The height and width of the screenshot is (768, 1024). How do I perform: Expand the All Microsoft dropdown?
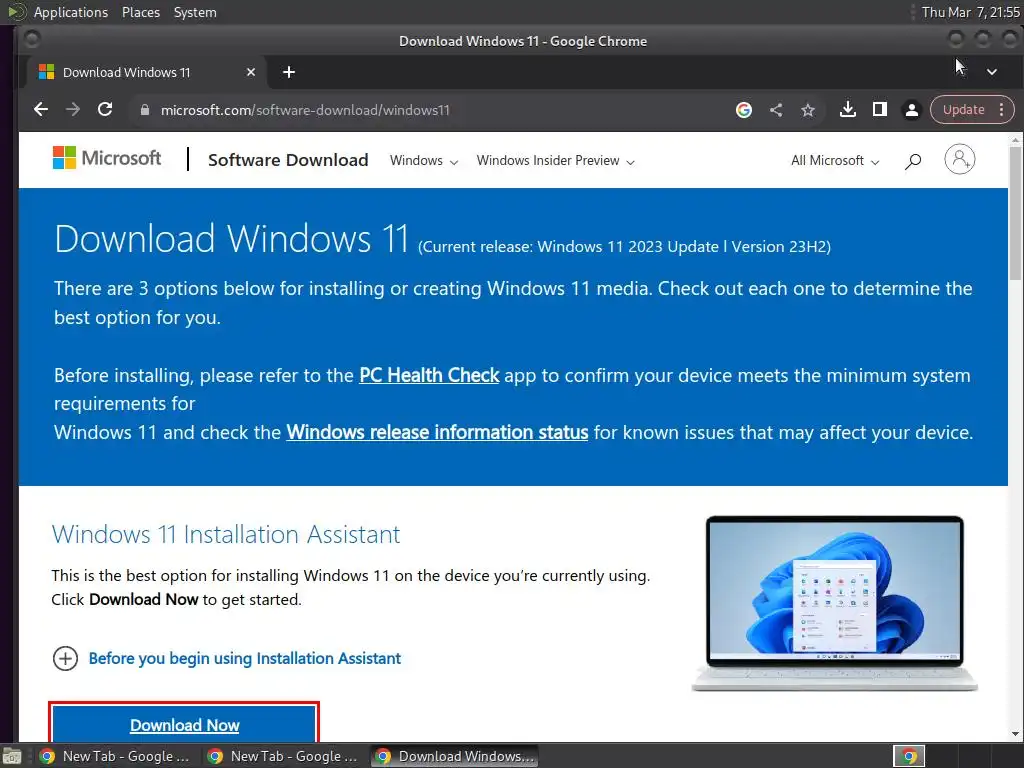point(835,161)
